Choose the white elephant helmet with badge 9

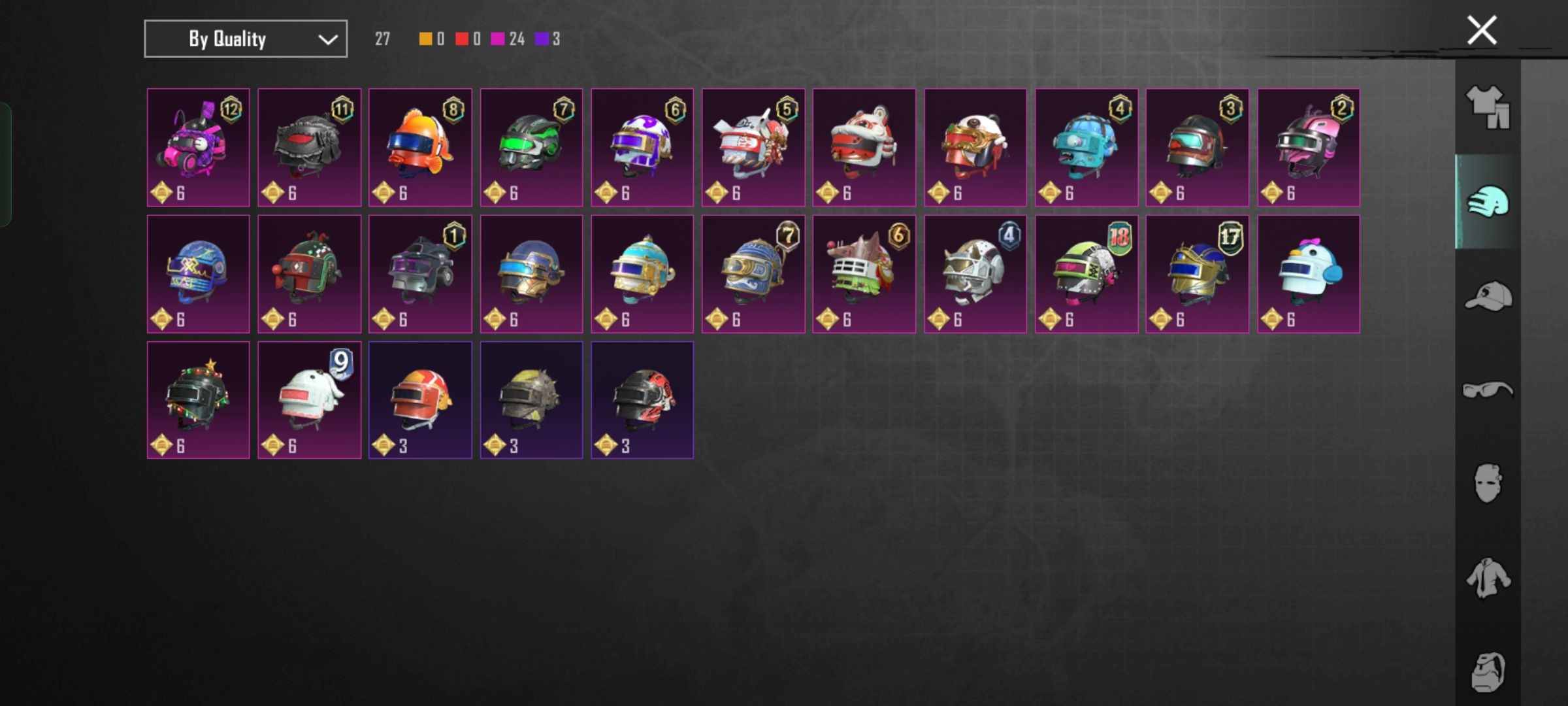309,400
